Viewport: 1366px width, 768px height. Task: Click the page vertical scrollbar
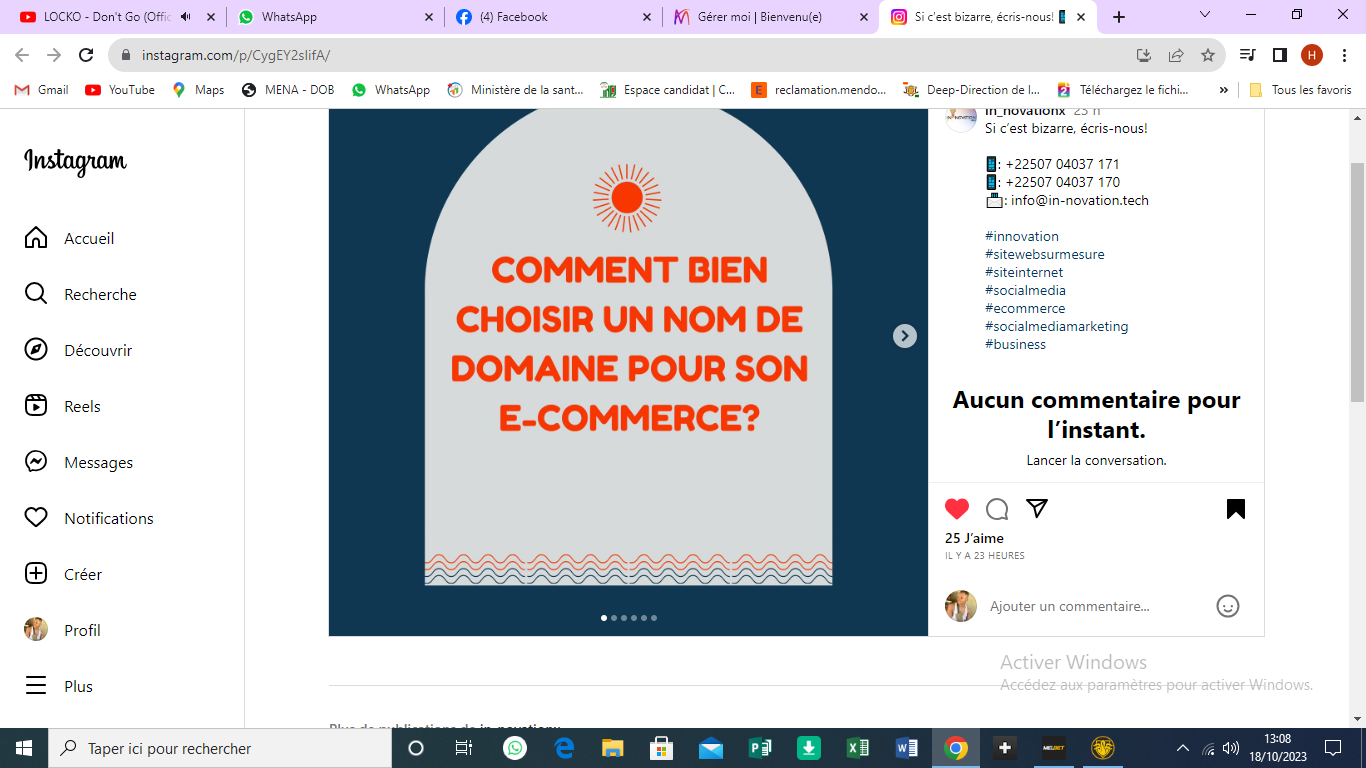point(1357,280)
